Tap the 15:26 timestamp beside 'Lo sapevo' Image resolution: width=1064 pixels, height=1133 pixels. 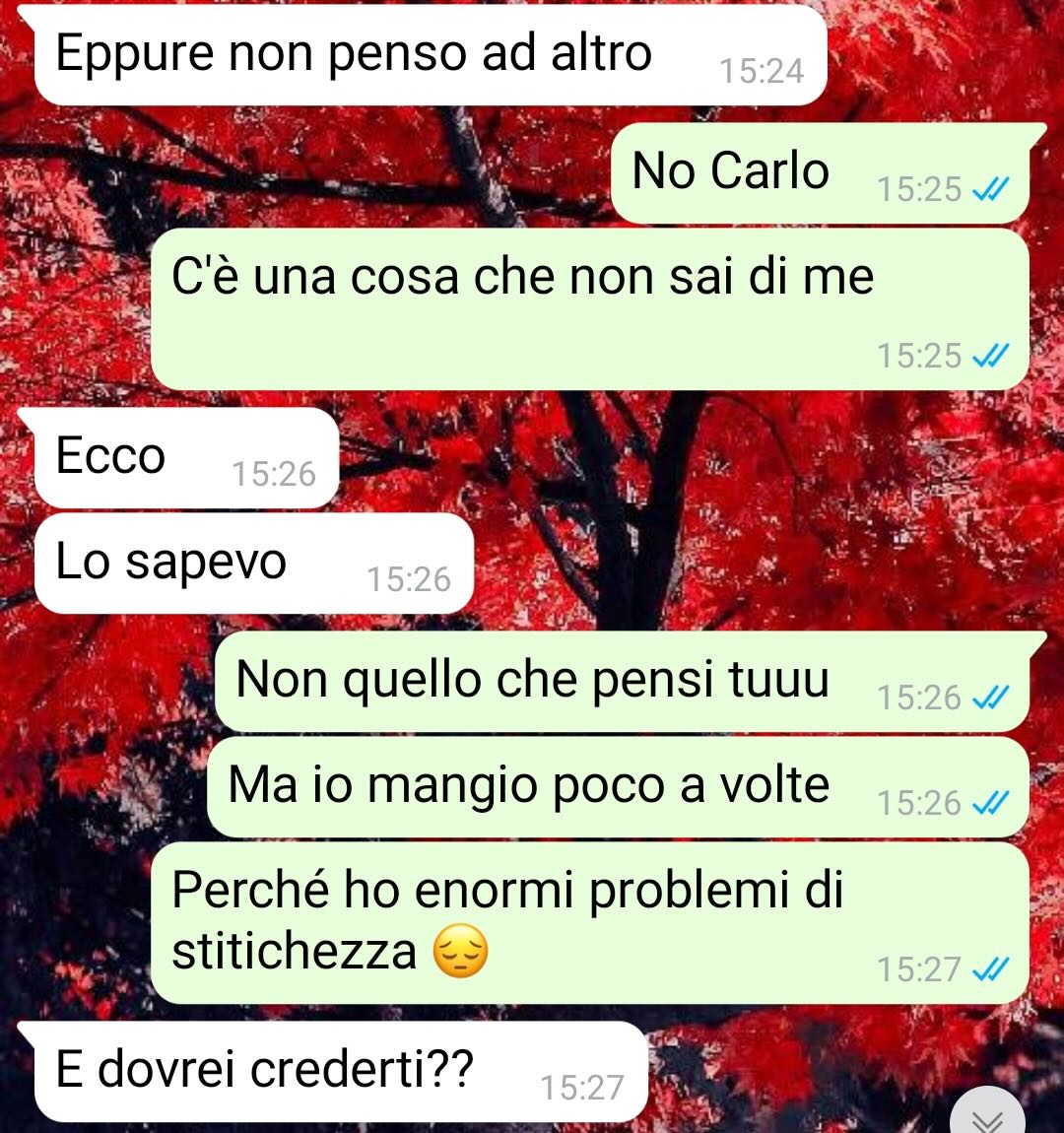pos(409,579)
